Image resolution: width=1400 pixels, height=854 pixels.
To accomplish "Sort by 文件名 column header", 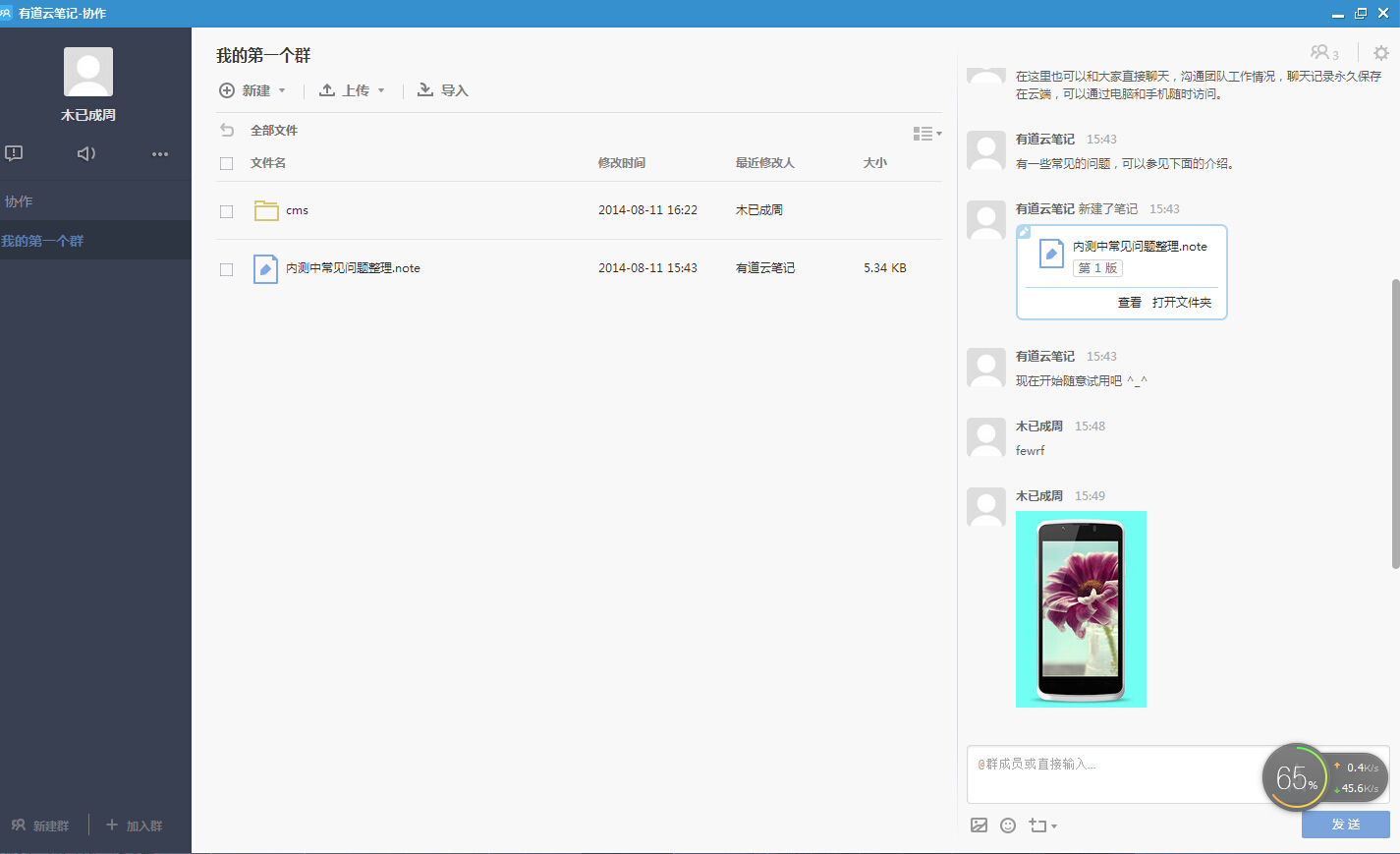I will 268,163.
